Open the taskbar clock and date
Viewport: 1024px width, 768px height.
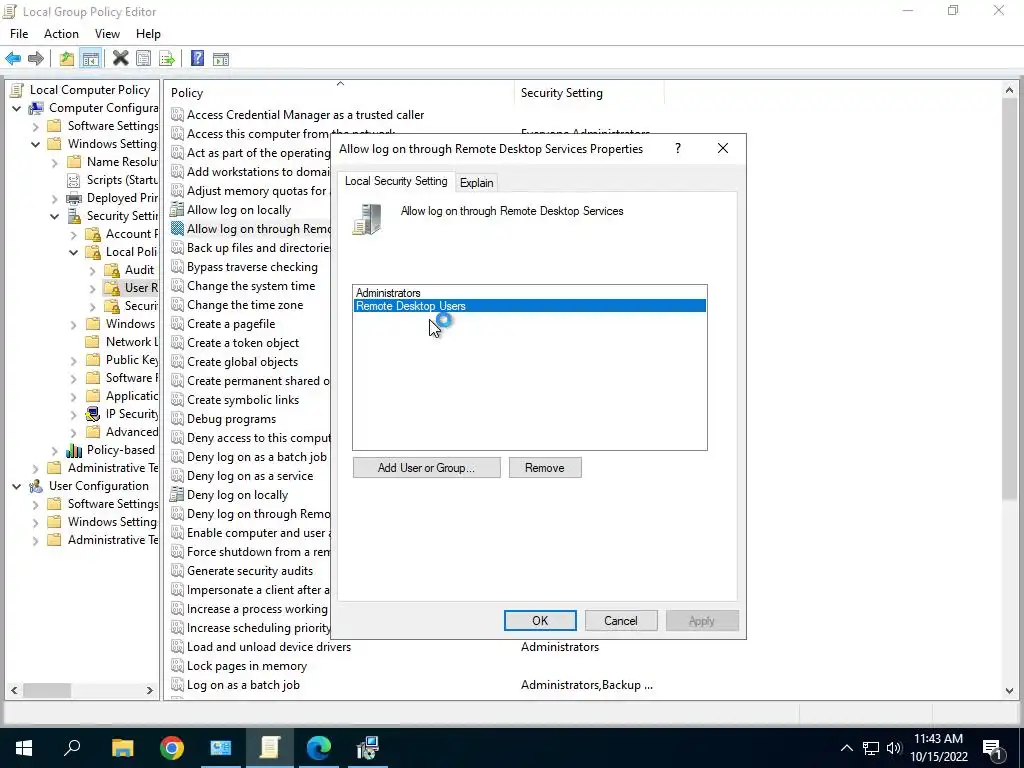tap(938, 748)
